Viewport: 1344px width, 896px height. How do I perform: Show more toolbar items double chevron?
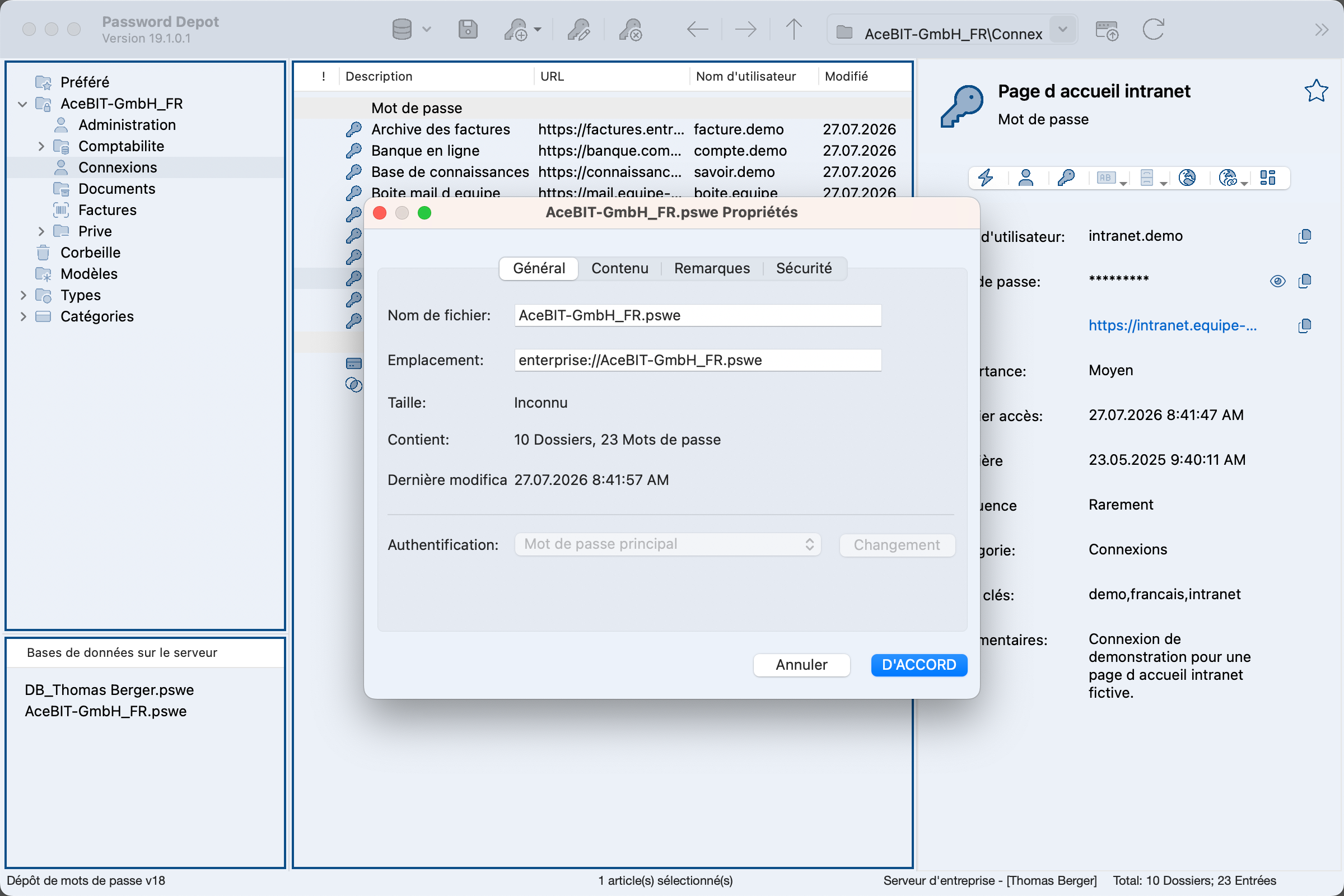pos(1321,30)
